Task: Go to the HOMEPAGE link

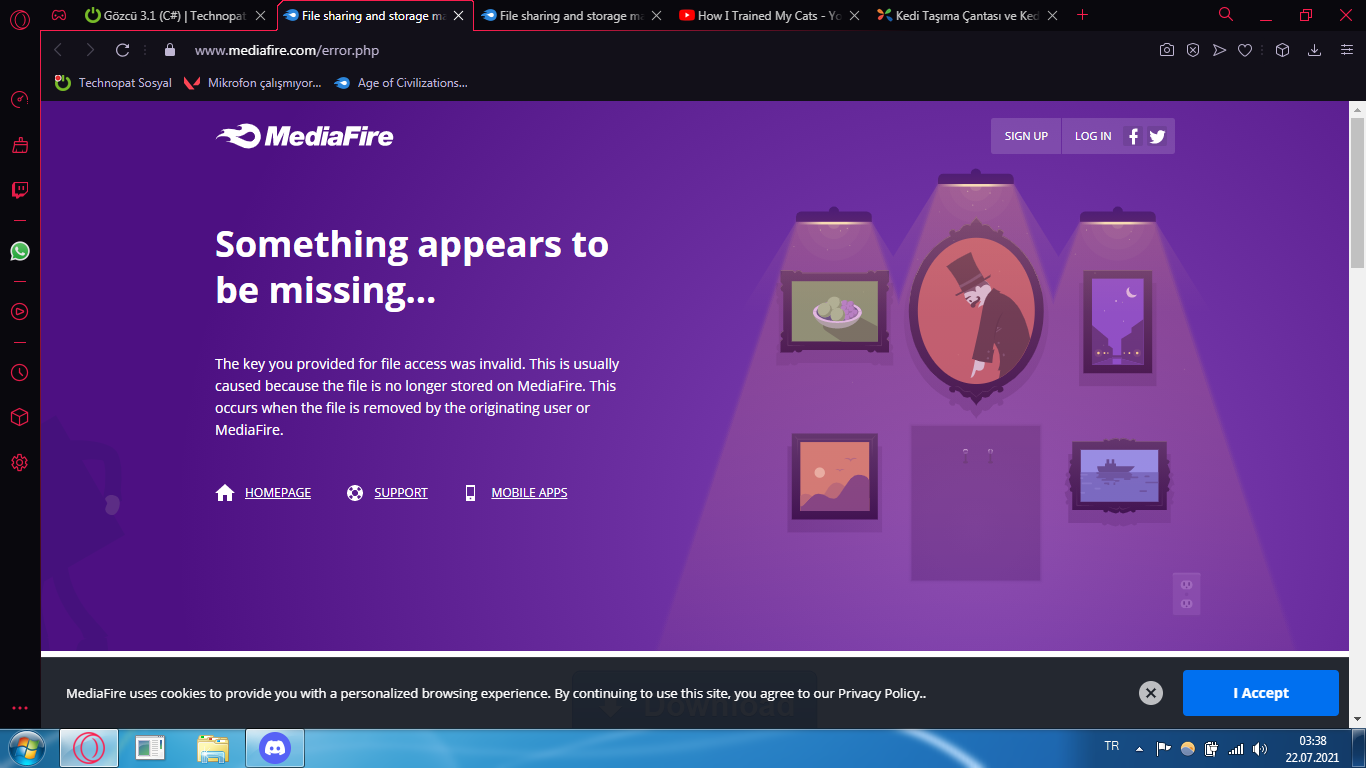Action: pyautogui.click(x=278, y=493)
